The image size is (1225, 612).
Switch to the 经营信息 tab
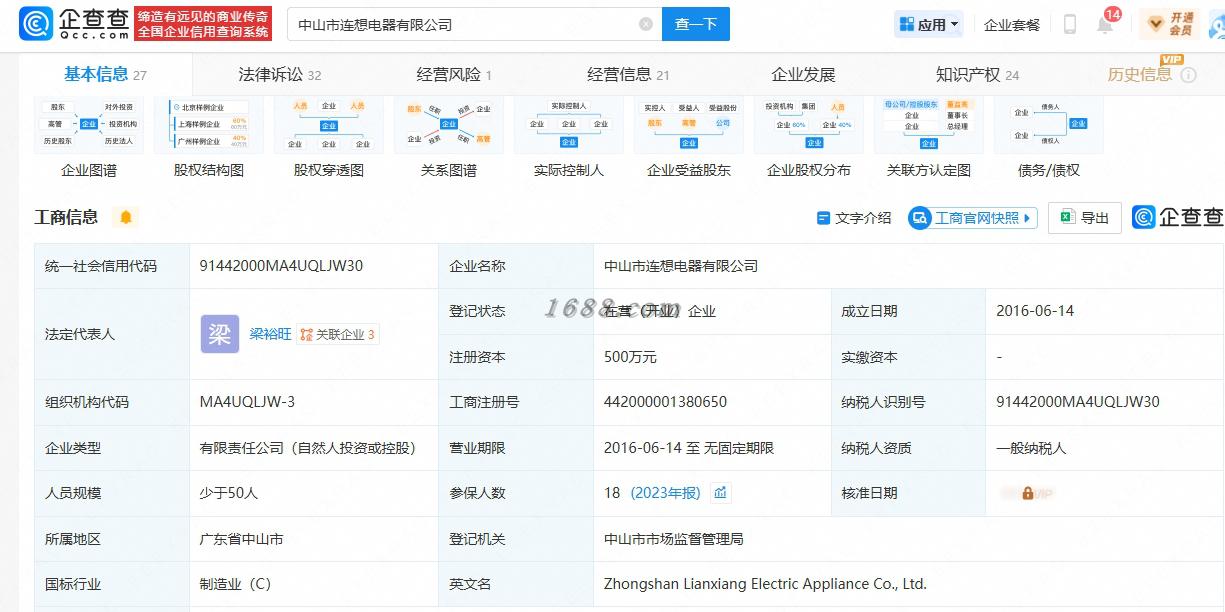click(x=628, y=74)
